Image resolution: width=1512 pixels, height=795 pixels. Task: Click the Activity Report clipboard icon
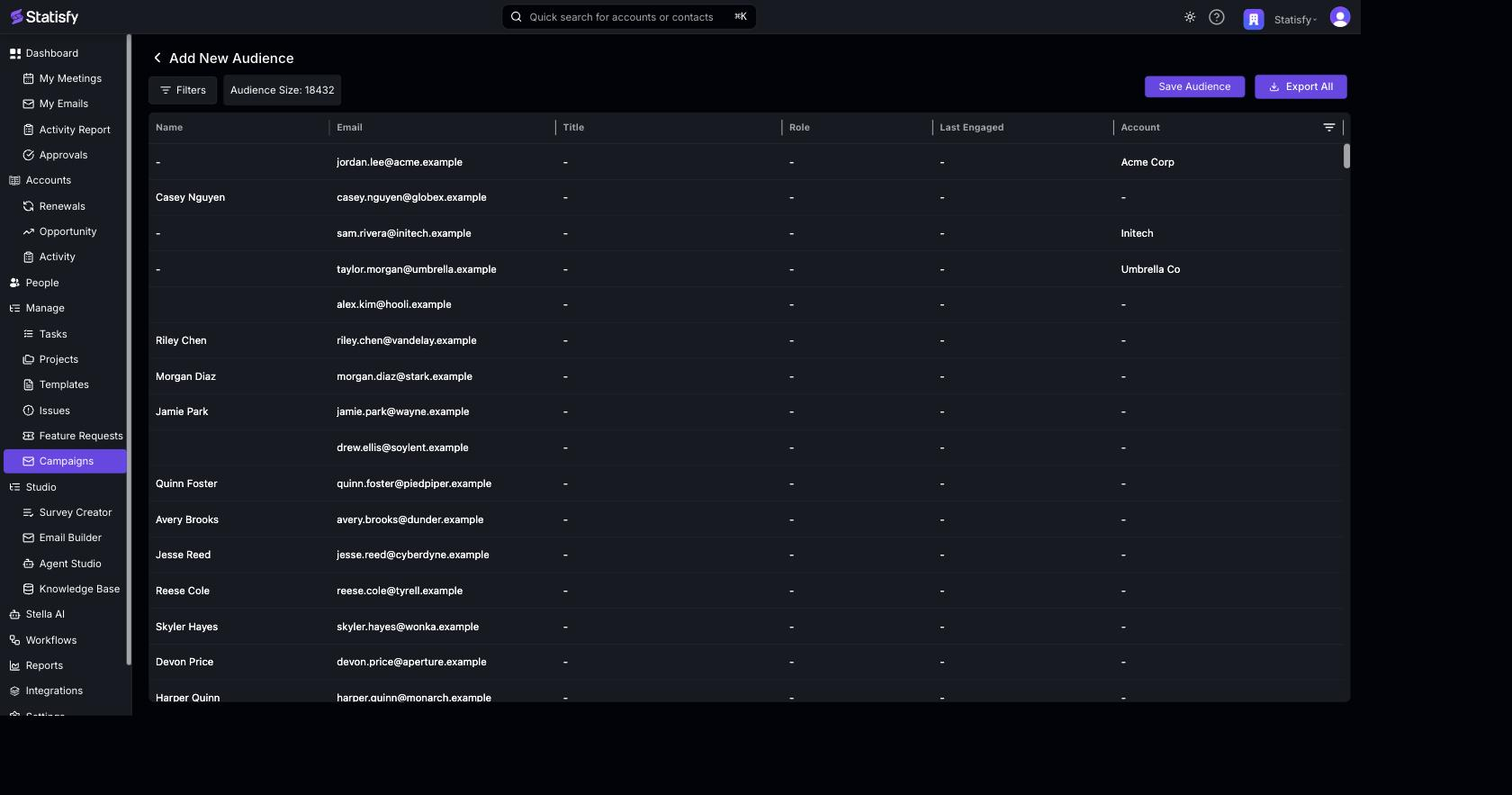point(28,130)
